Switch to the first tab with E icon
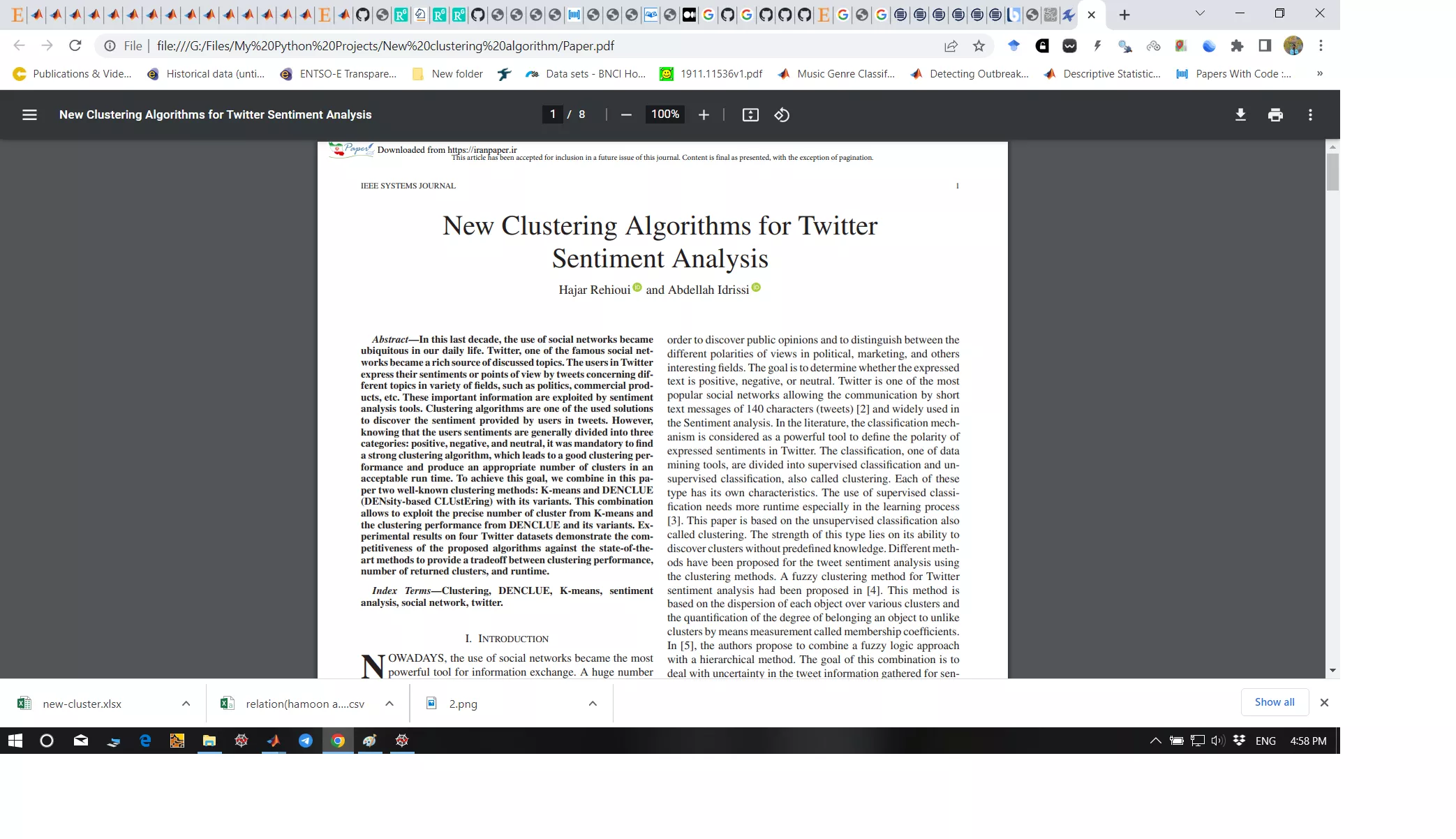 pos(17,15)
